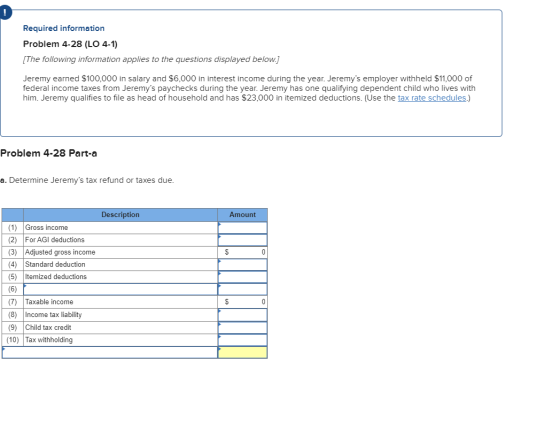Click the Taxable income total cell
560x424 pixels.
pyautogui.click(x=242, y=302)
